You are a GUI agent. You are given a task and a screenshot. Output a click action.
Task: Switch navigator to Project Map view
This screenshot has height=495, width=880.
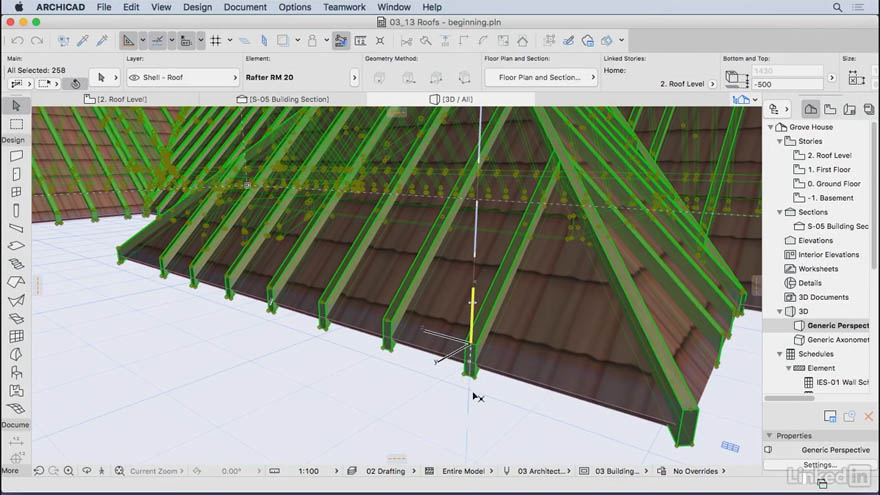click(x=810, y=109)
